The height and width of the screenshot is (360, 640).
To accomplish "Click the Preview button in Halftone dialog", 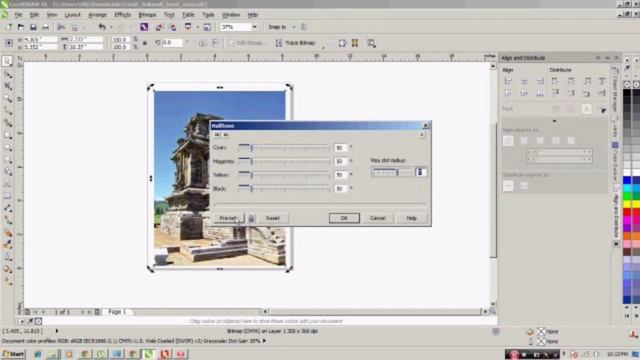I will pyautogui.click(x=229, y=218).
